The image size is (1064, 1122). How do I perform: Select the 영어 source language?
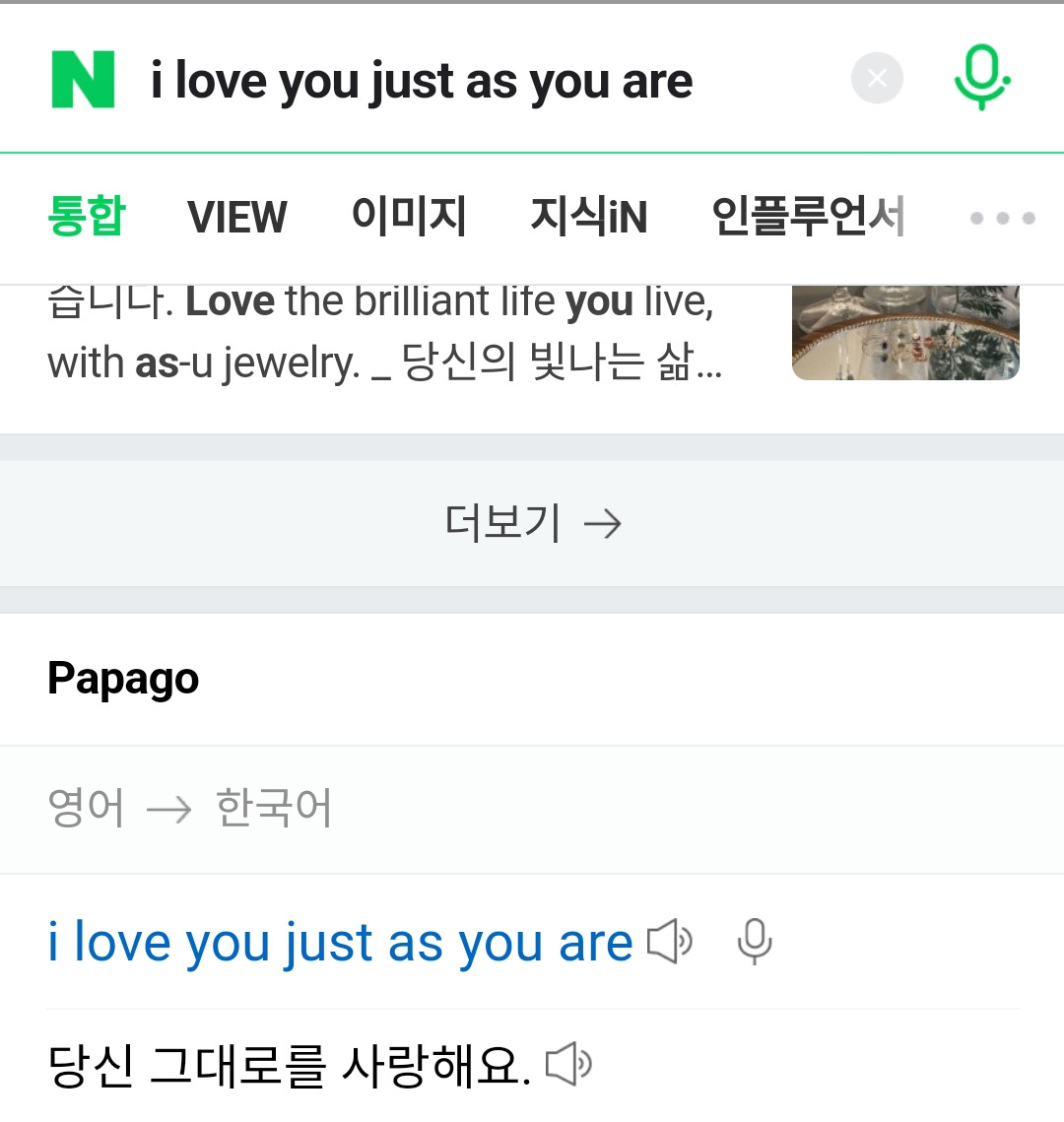tap(87, 809)
